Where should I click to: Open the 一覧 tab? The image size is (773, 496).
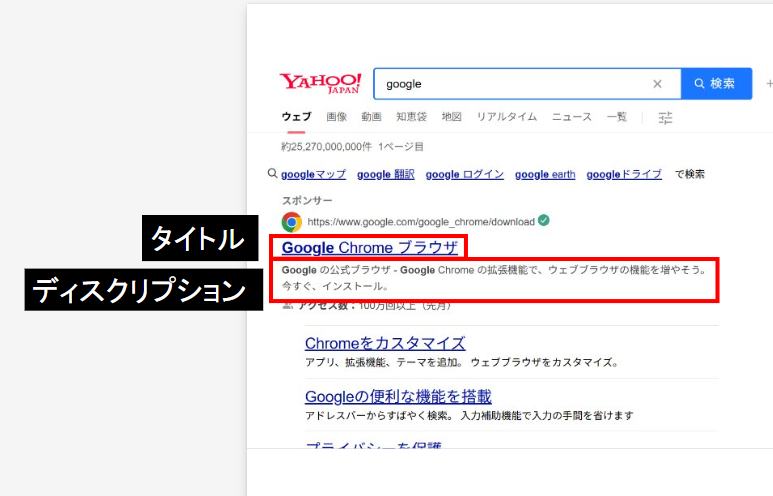tap(617, 117)
